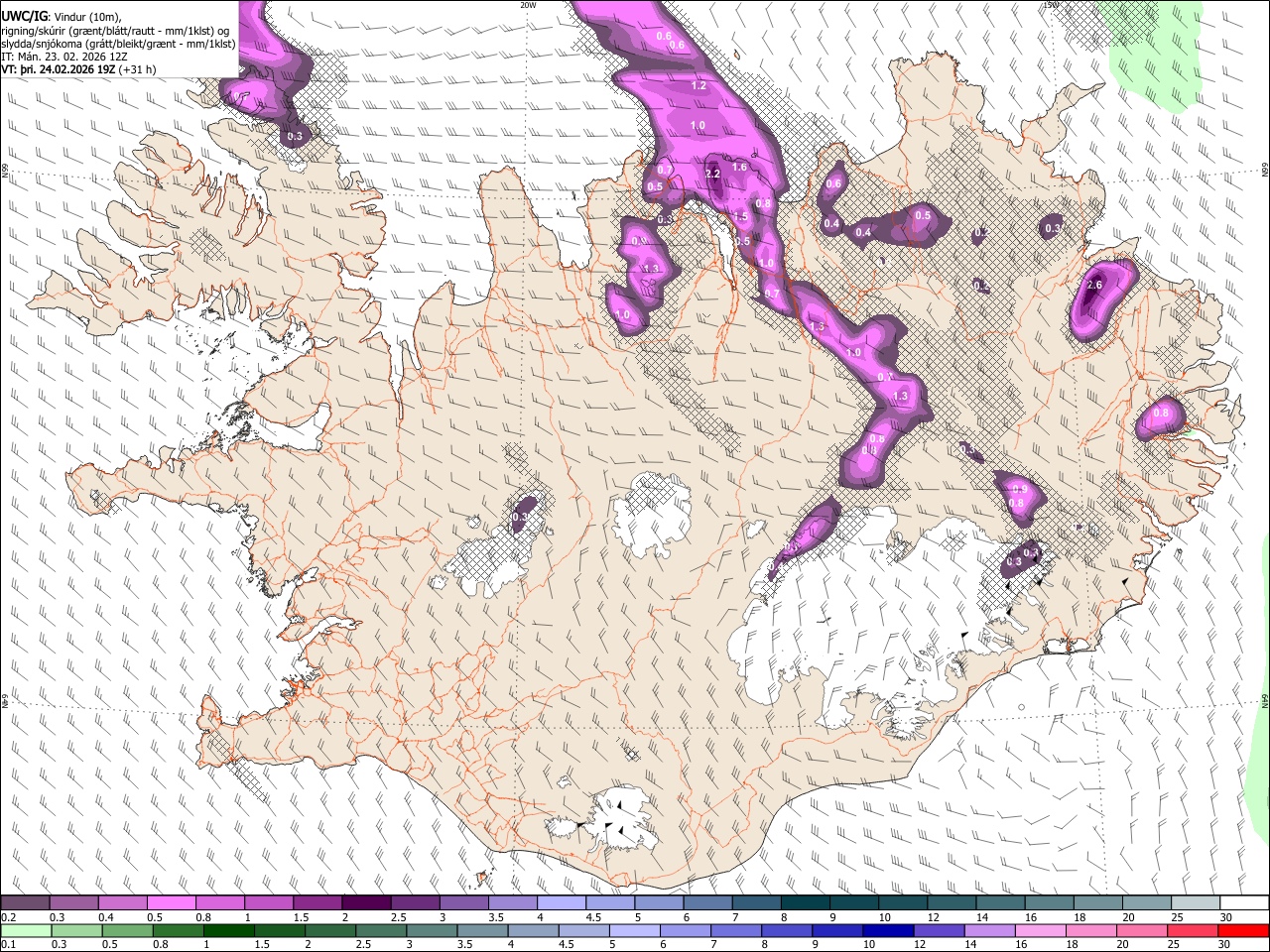Click the '64N' latitude label on right edge

click(x=1265, y=701)
